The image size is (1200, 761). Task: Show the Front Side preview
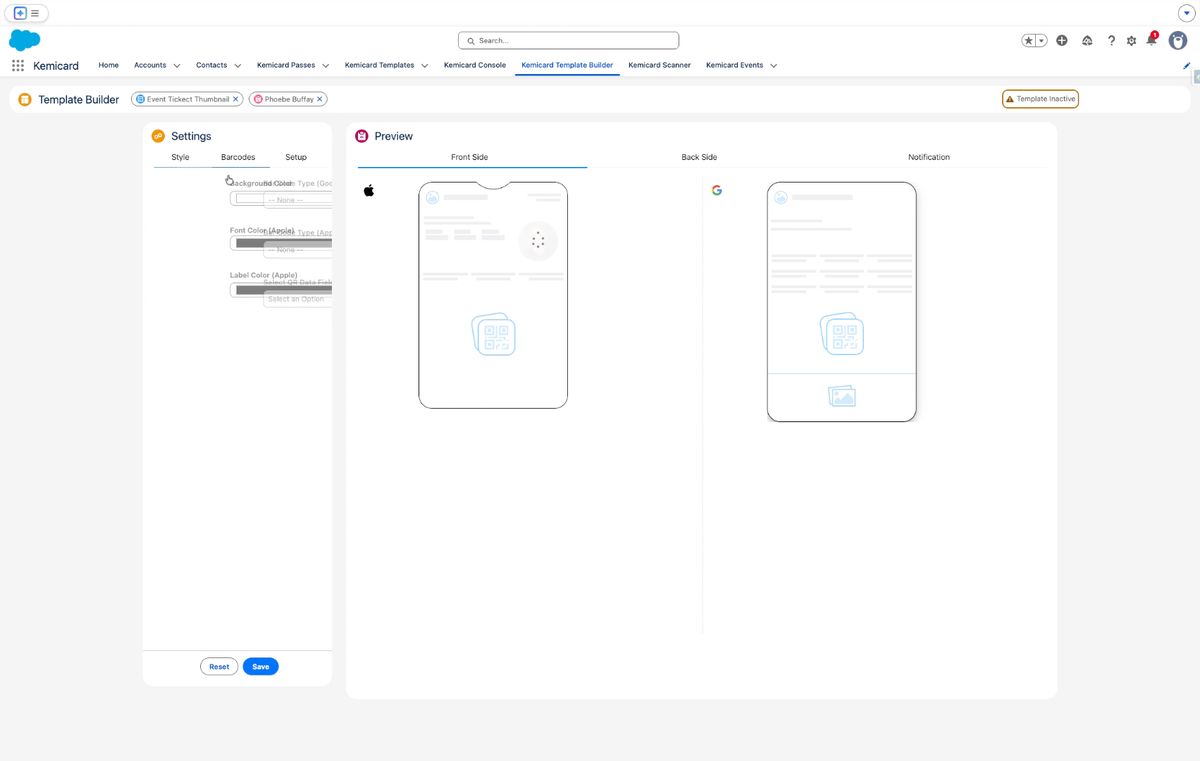(x=470, y=157)
